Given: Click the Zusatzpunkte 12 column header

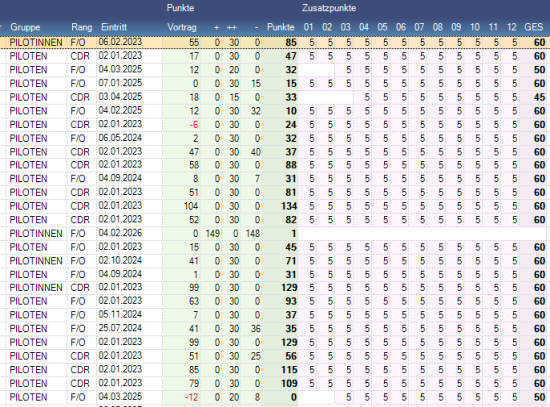Looking at the screenshot, I should (x=512, y=27).
